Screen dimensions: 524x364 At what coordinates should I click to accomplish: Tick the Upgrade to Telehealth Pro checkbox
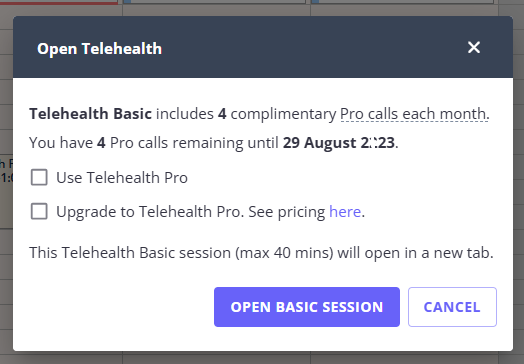39,211
